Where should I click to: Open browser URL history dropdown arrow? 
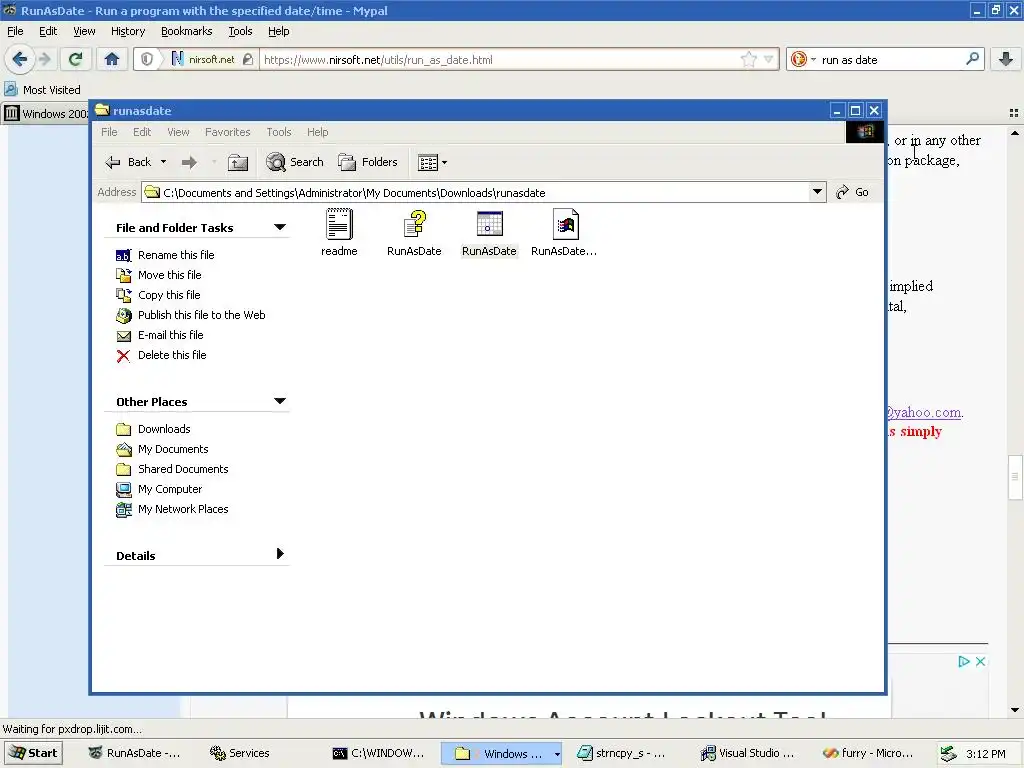769,59
